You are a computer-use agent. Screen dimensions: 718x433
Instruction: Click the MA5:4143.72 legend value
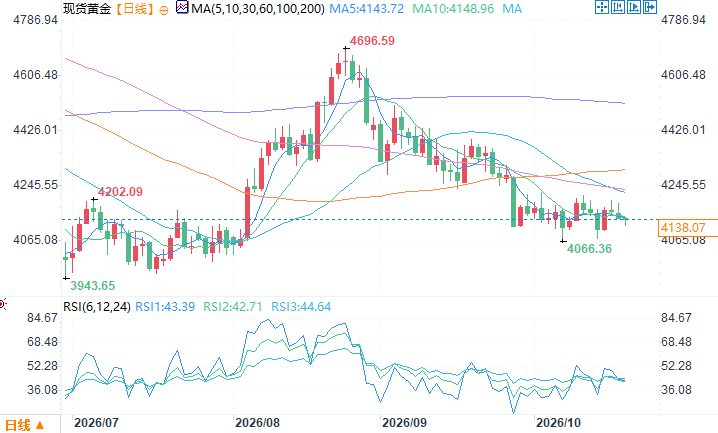pos(367,9)
